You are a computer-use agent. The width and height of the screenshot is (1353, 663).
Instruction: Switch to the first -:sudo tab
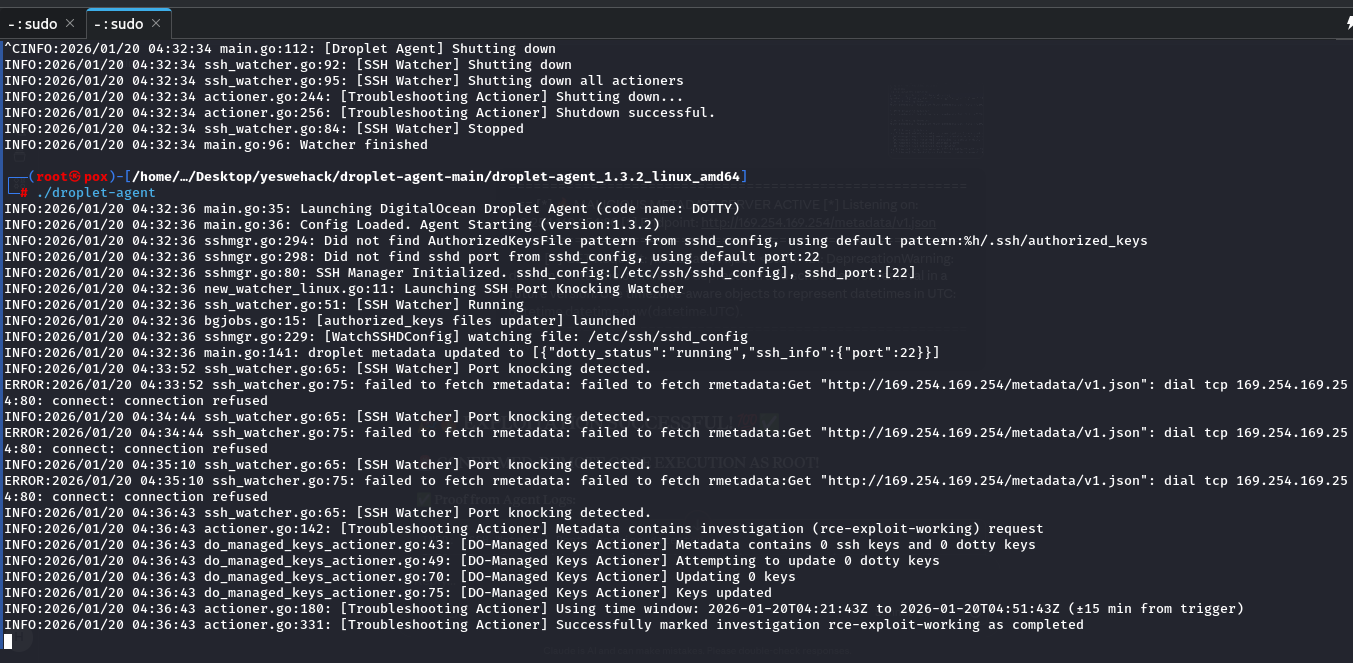click(x=32, y=23)
